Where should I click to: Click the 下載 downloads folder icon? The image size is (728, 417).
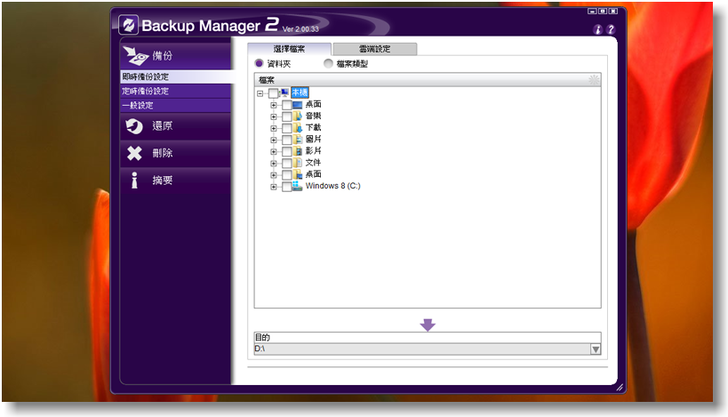(297, 128)
